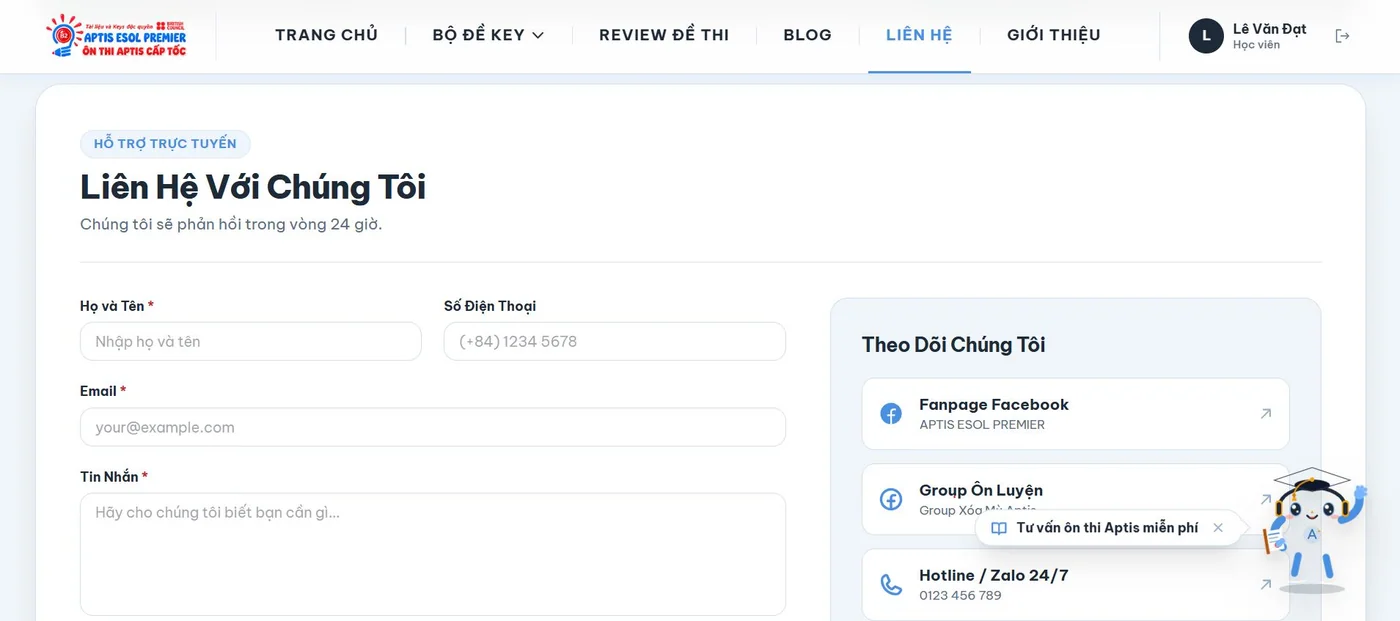Image resolution: width=1400 pixels, height=621 pixels.
Task: Click inside the Tin Nhắn message textarea
Action: tap(433, 554)
